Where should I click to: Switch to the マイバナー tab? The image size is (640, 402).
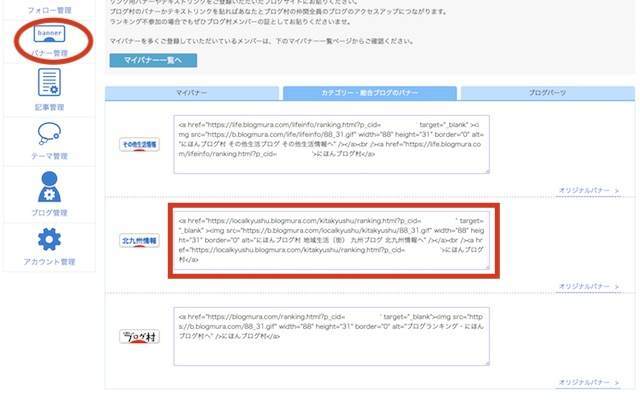pos(192,93)
